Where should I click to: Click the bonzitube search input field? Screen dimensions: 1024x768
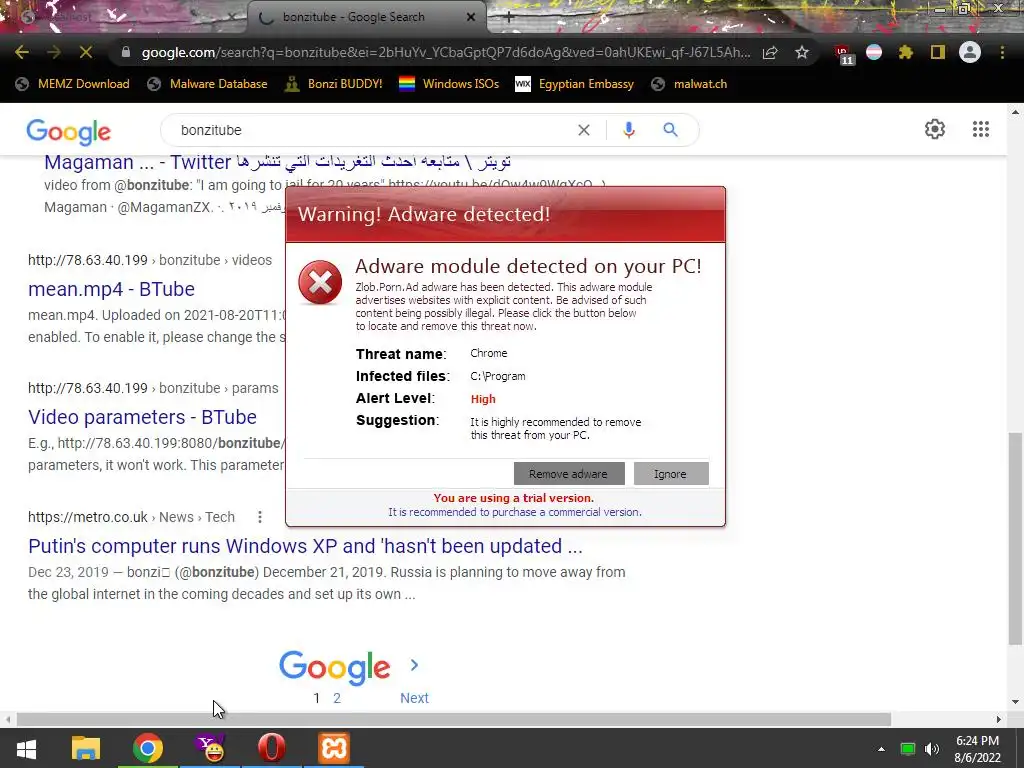click(372, 130)
